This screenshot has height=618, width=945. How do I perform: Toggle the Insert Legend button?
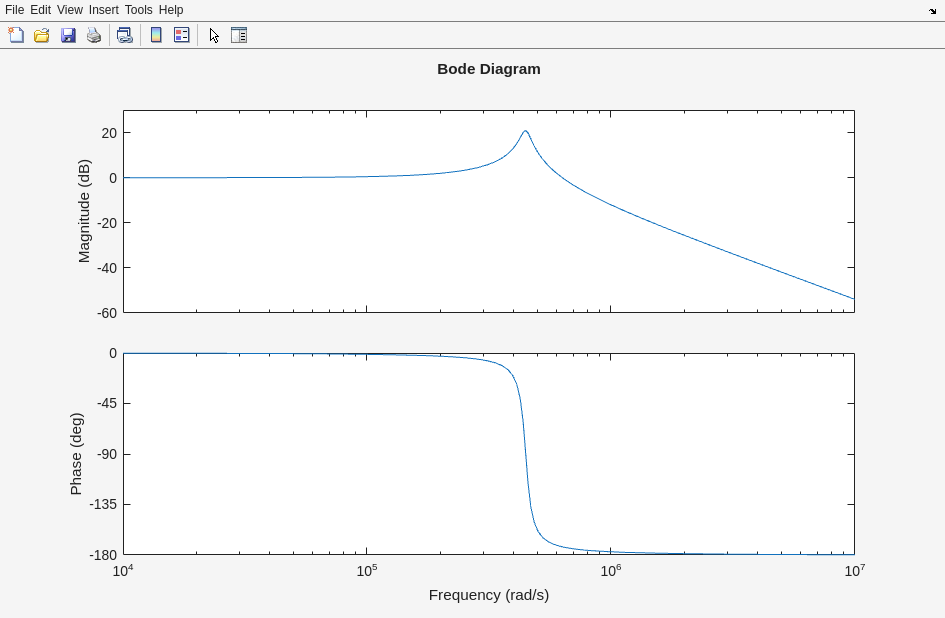point(182,35)
